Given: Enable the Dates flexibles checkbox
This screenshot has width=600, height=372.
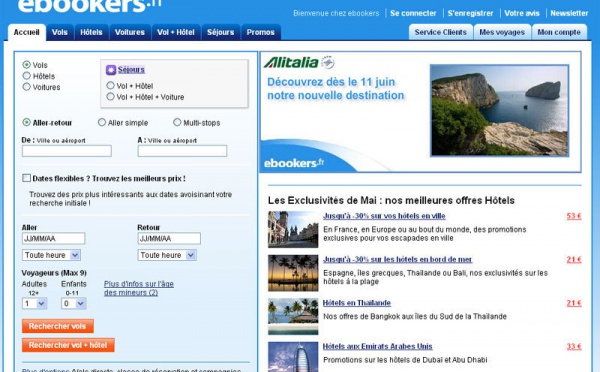Looking at the screenshot, I should pyautogui.click(x=26, y=178).
